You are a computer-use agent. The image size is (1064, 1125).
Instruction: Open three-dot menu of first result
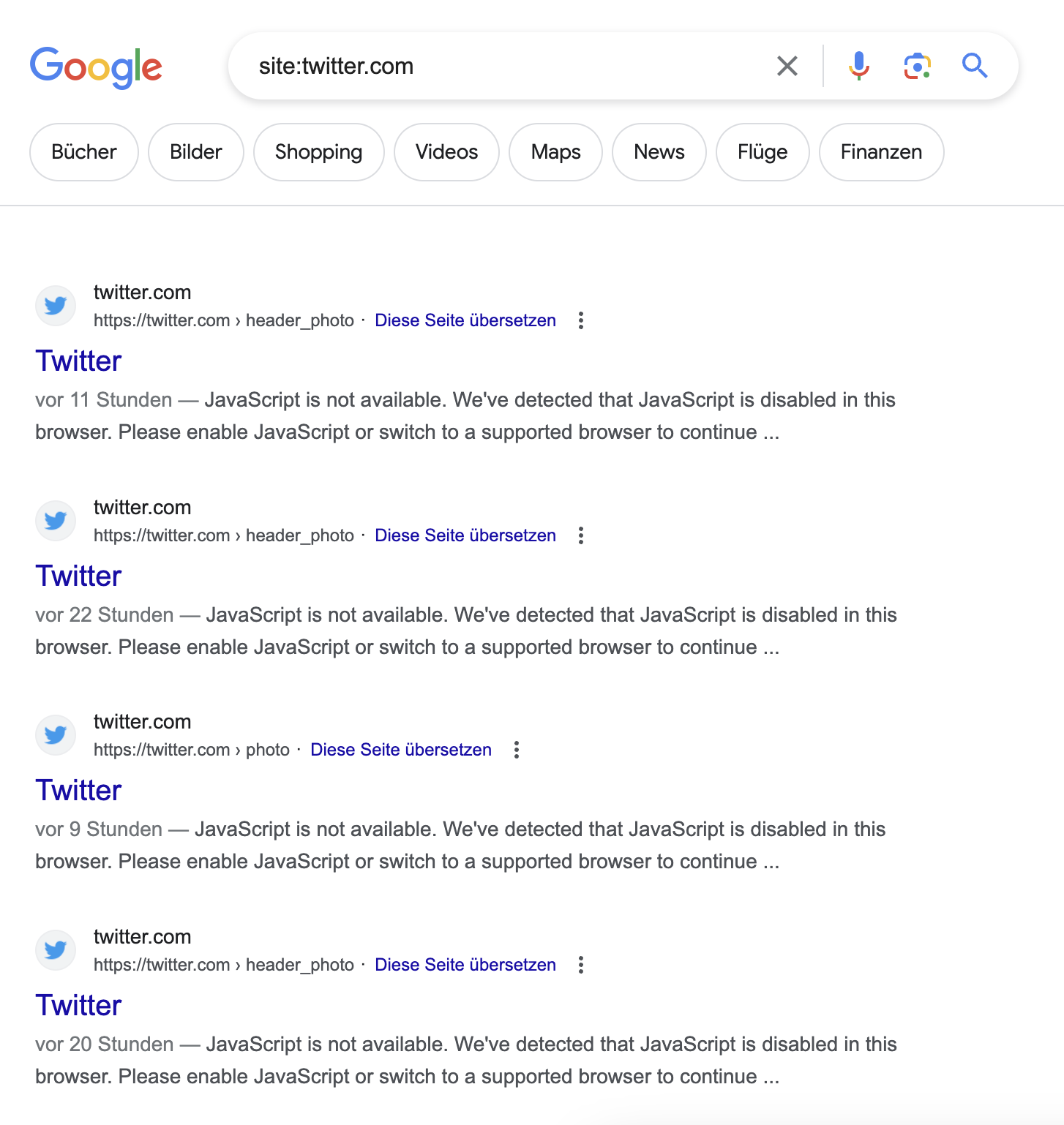pyautogui.click(x=581, y=320)
